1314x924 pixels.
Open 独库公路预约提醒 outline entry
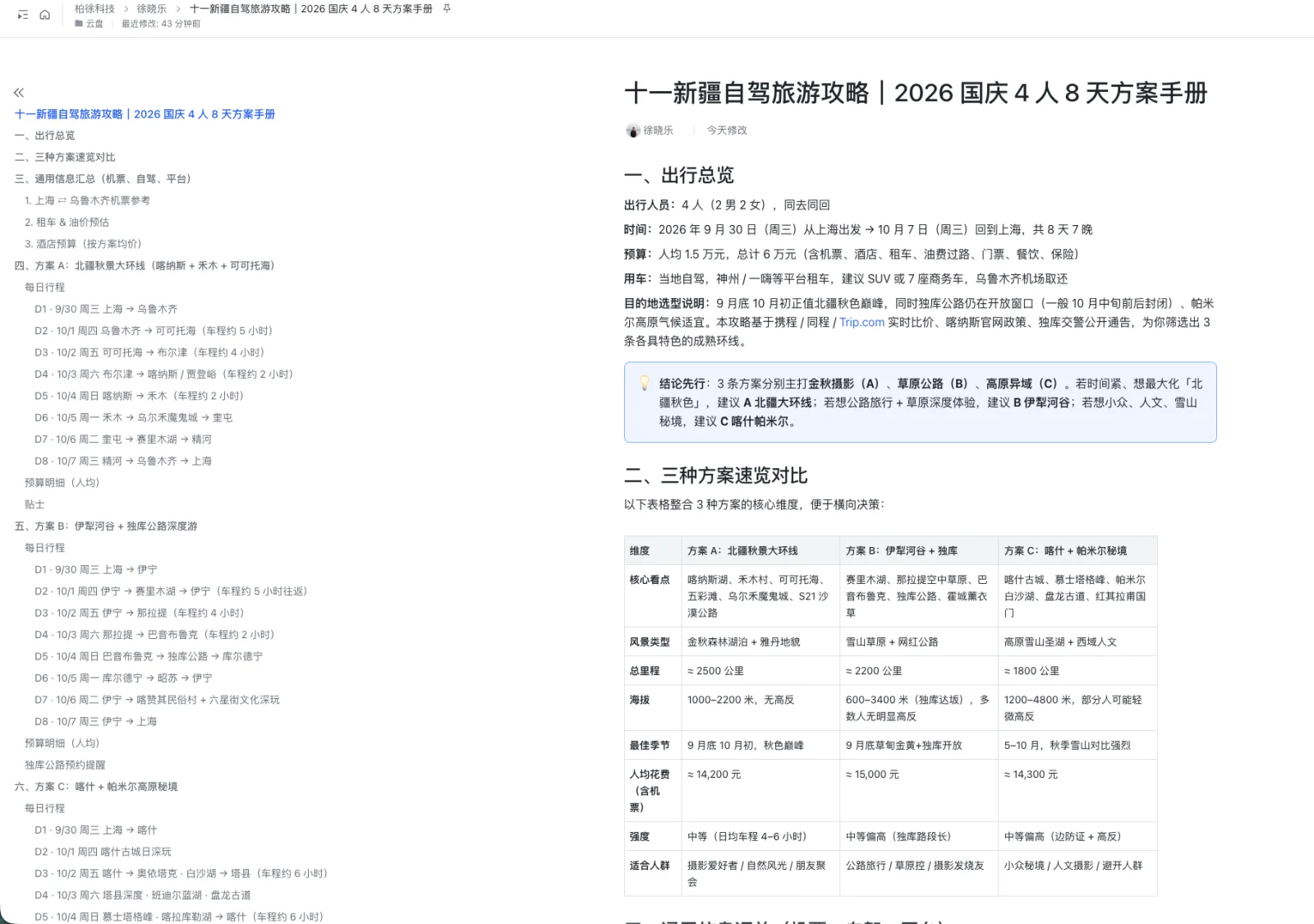65,765
